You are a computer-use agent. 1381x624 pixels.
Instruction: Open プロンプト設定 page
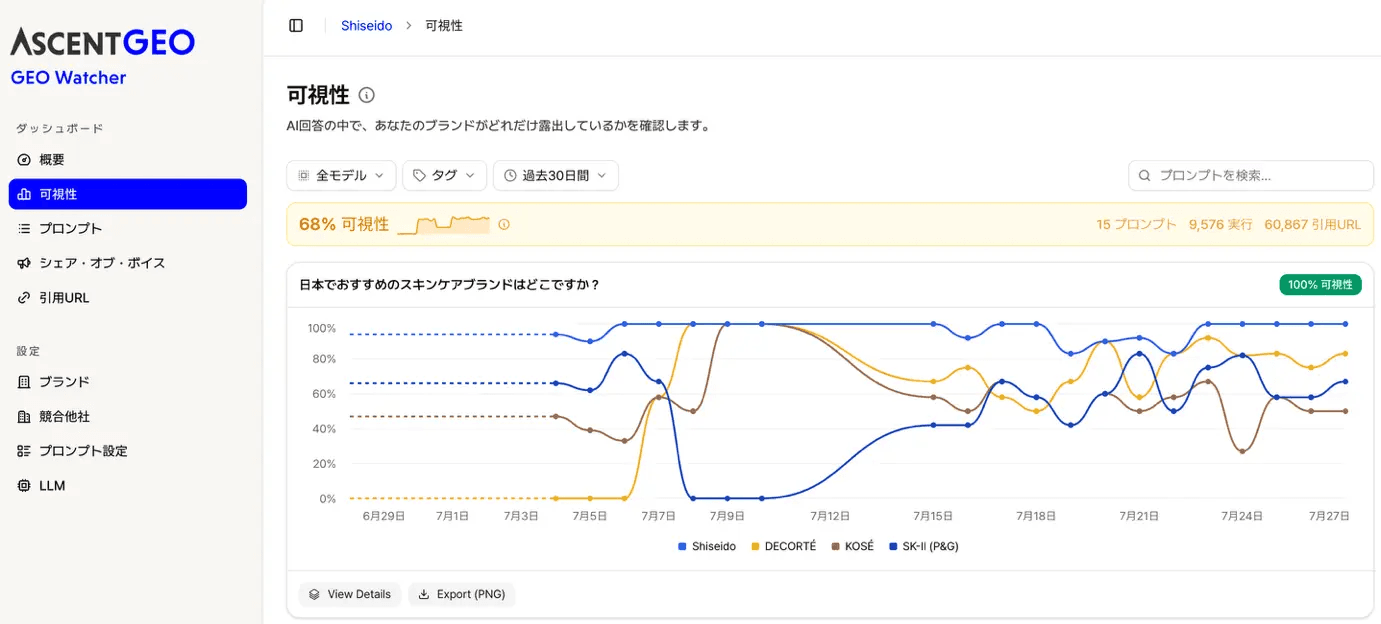click(x=128, y=451)
